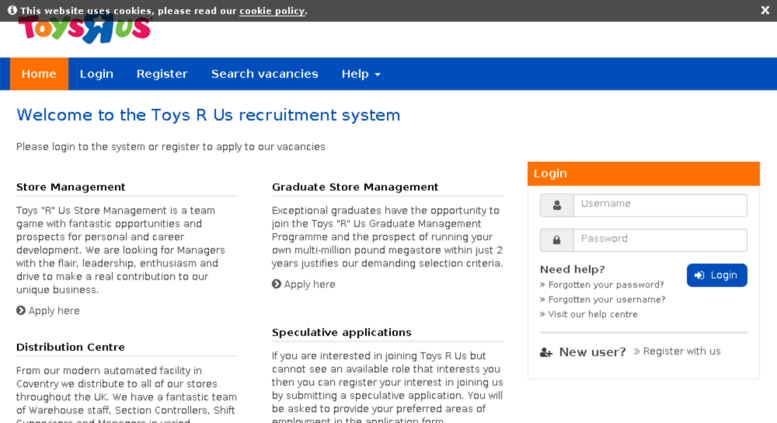The image size is (777, 423).
Task: Open Forgotten your password link
Action: point(606,285)
